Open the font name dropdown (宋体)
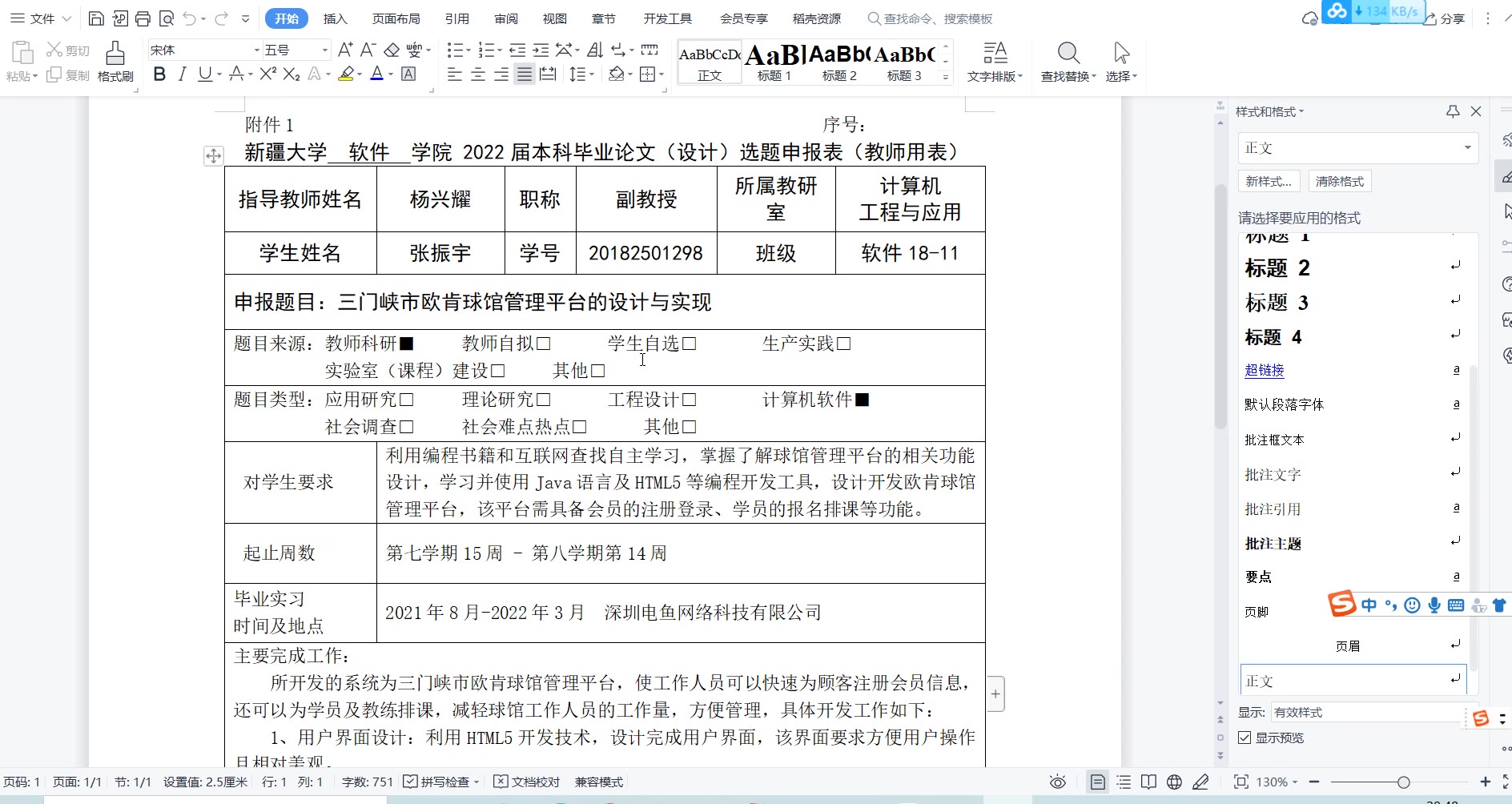Image resolution: width=1512 pixels, height=804 pixels. 257,50
